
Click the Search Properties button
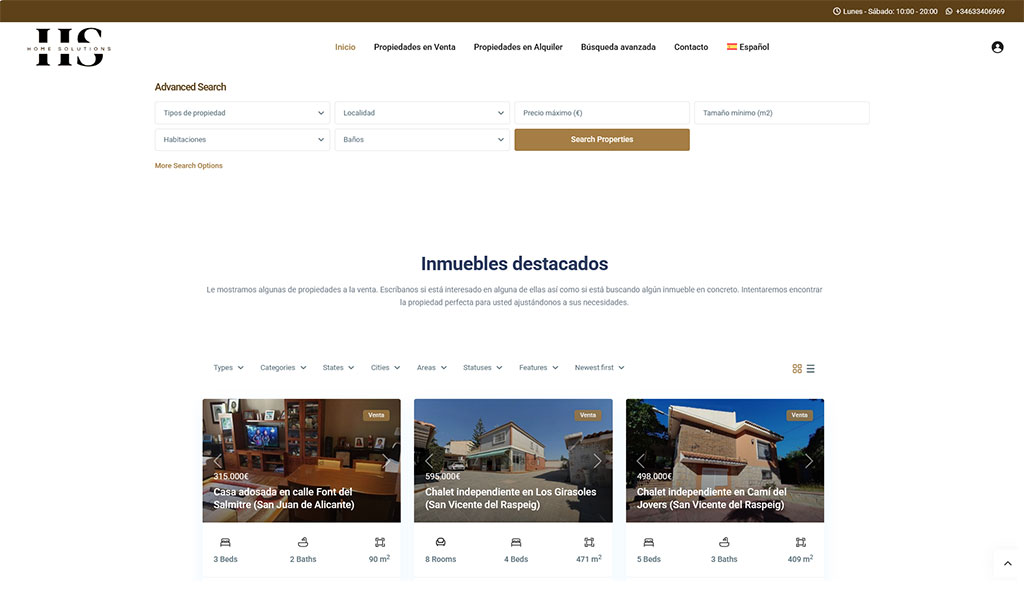[x=602, y=140]
